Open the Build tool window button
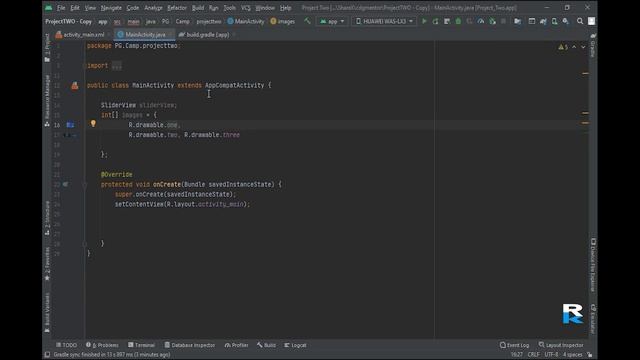The width and height of the screenshot is (640, 360). point(266,345)
